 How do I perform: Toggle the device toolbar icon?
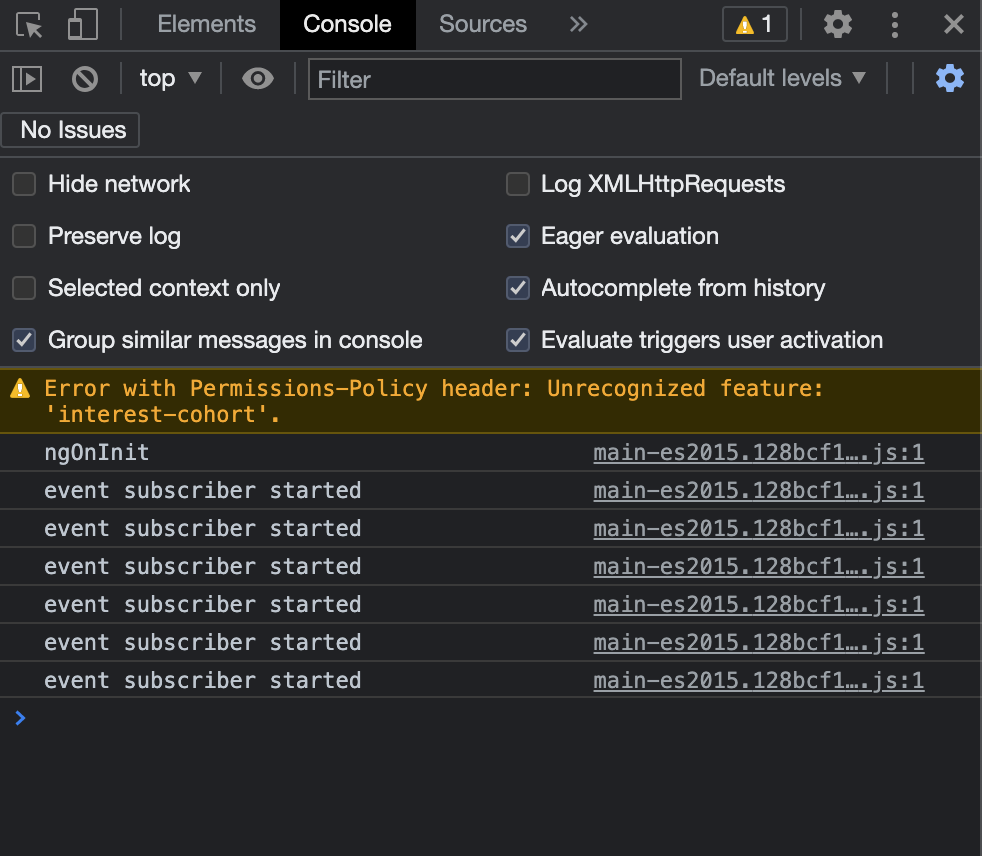pyautogui.click(x=83, y=25)
